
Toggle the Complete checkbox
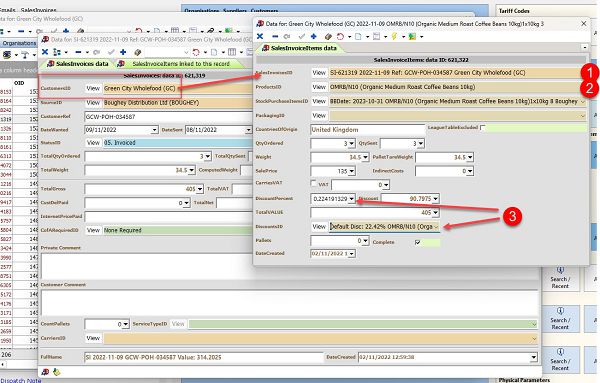(x=418, y=242)
